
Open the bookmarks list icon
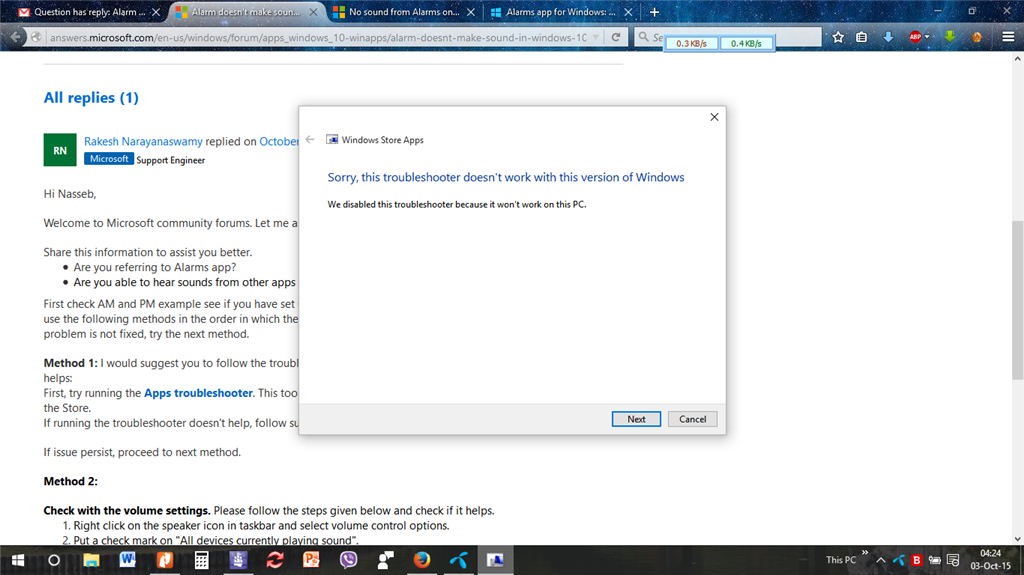point(861,37)
